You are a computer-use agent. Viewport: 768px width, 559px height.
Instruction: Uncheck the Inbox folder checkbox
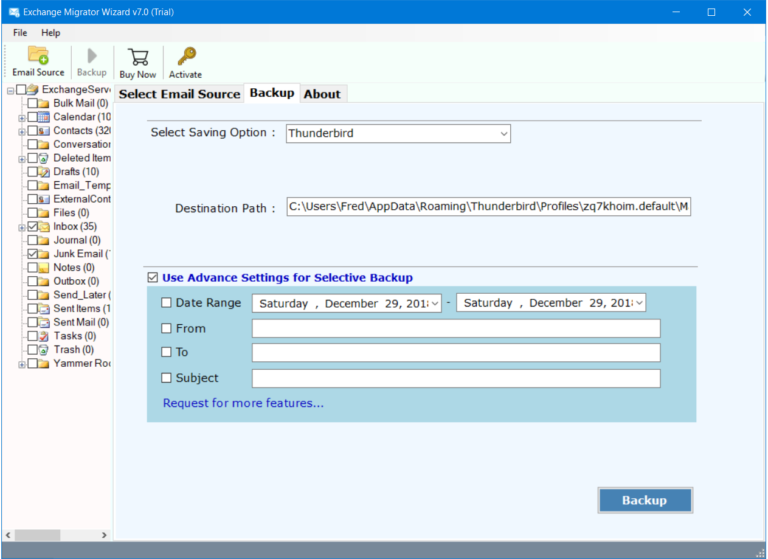32,226
